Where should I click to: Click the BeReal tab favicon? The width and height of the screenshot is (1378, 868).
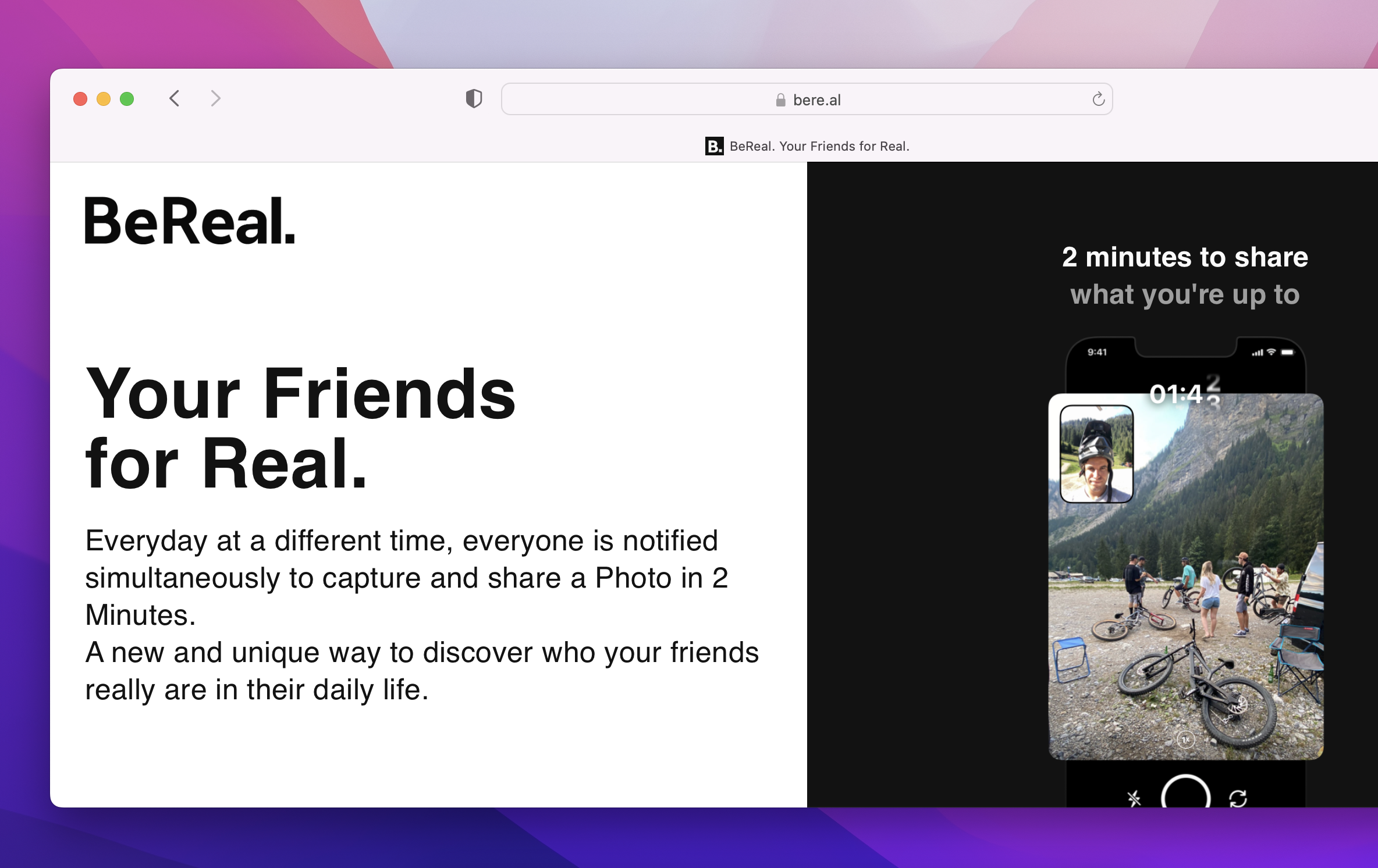[714, 146]
